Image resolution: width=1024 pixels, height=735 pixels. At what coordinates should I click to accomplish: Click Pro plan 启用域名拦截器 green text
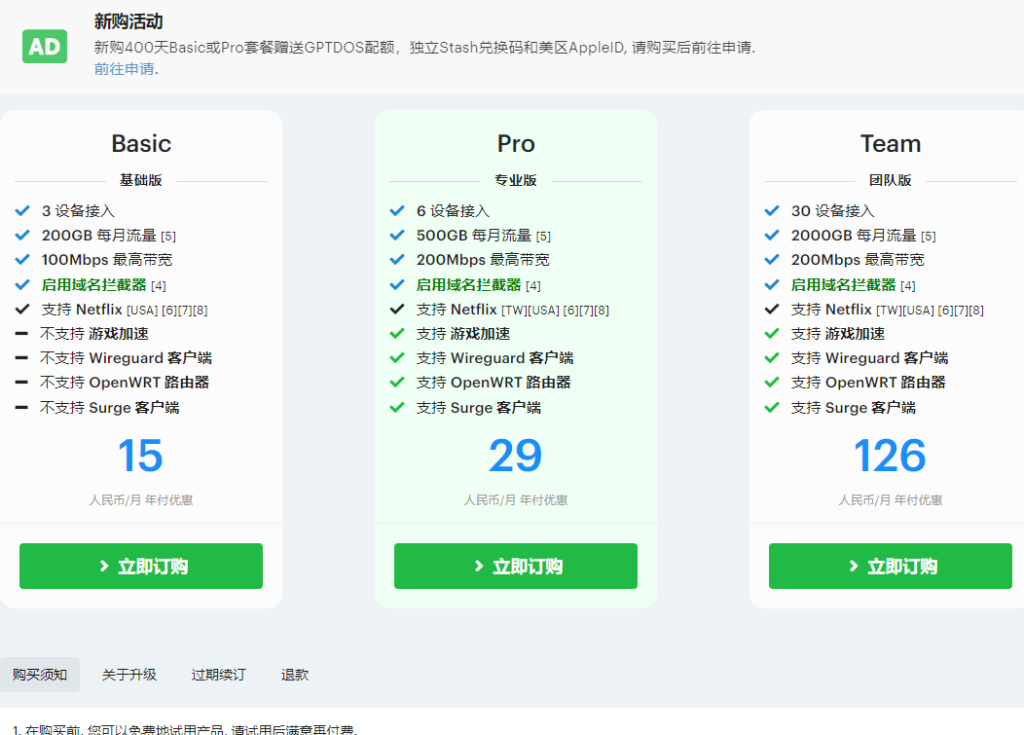(468, 285)
